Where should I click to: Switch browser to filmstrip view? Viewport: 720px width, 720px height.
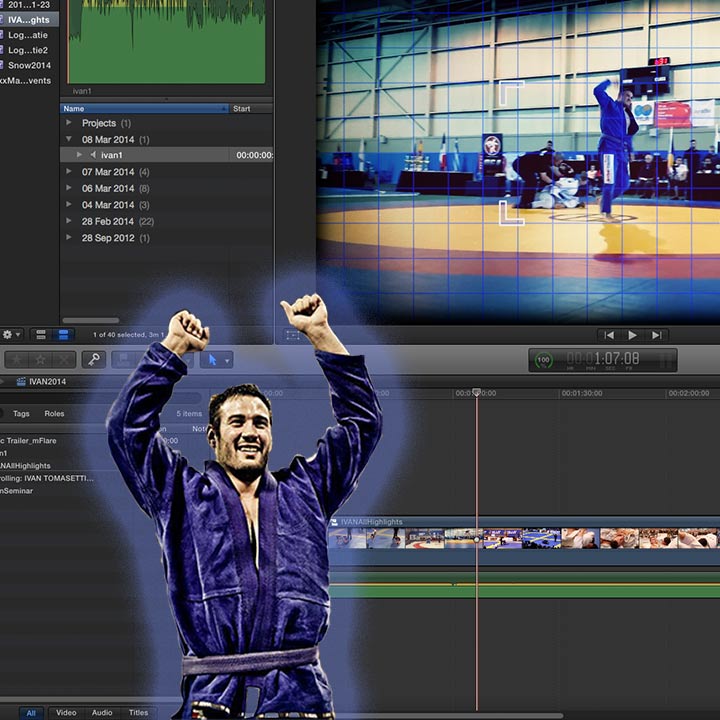click(x=41, y=335)
